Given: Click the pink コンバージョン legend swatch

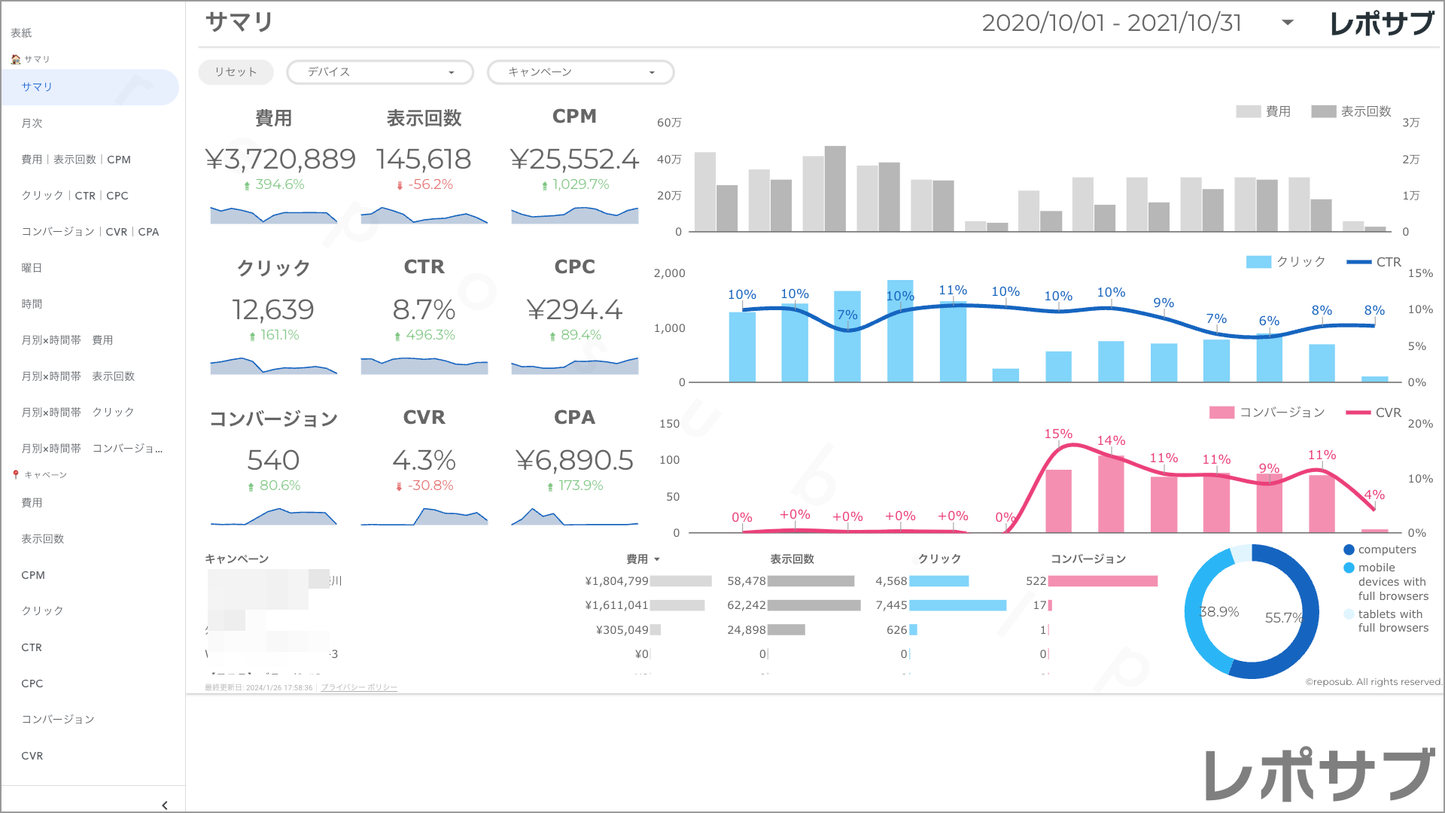Looking at the screenshot, I should [x=1221, y=412].
